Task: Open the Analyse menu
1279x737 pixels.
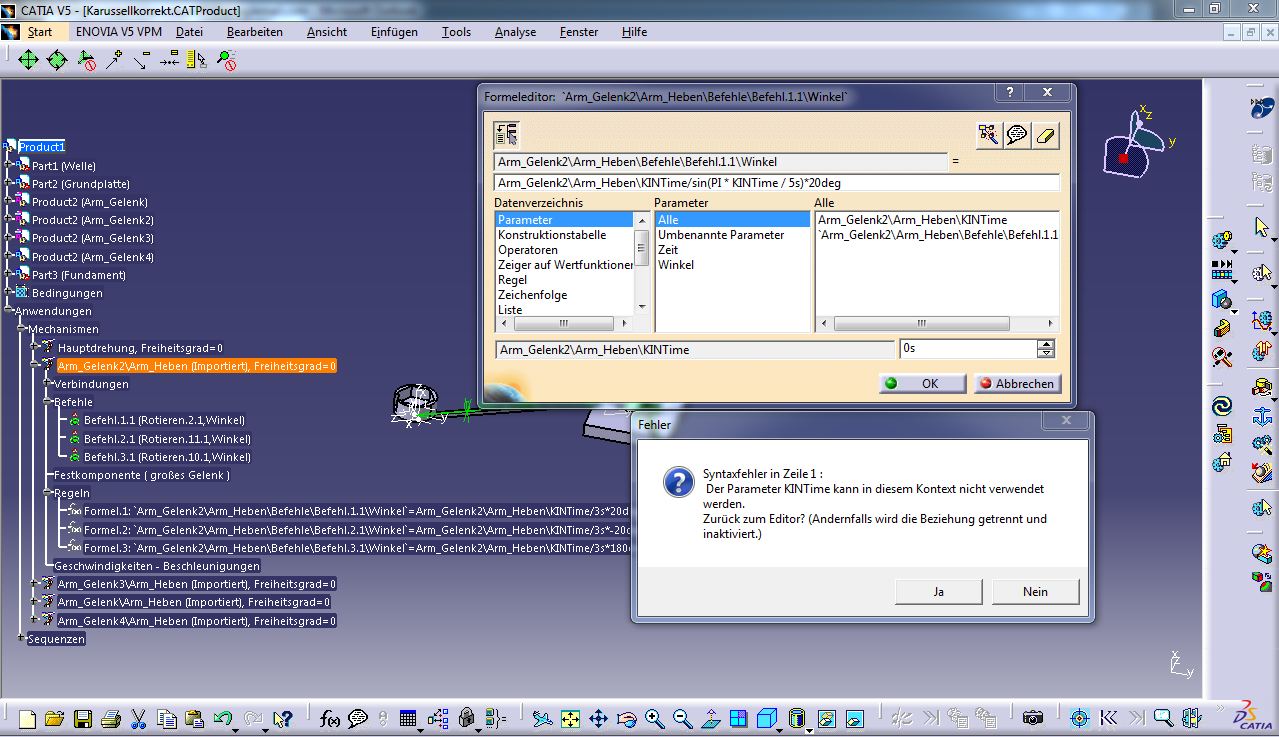Action: point(515,32)
